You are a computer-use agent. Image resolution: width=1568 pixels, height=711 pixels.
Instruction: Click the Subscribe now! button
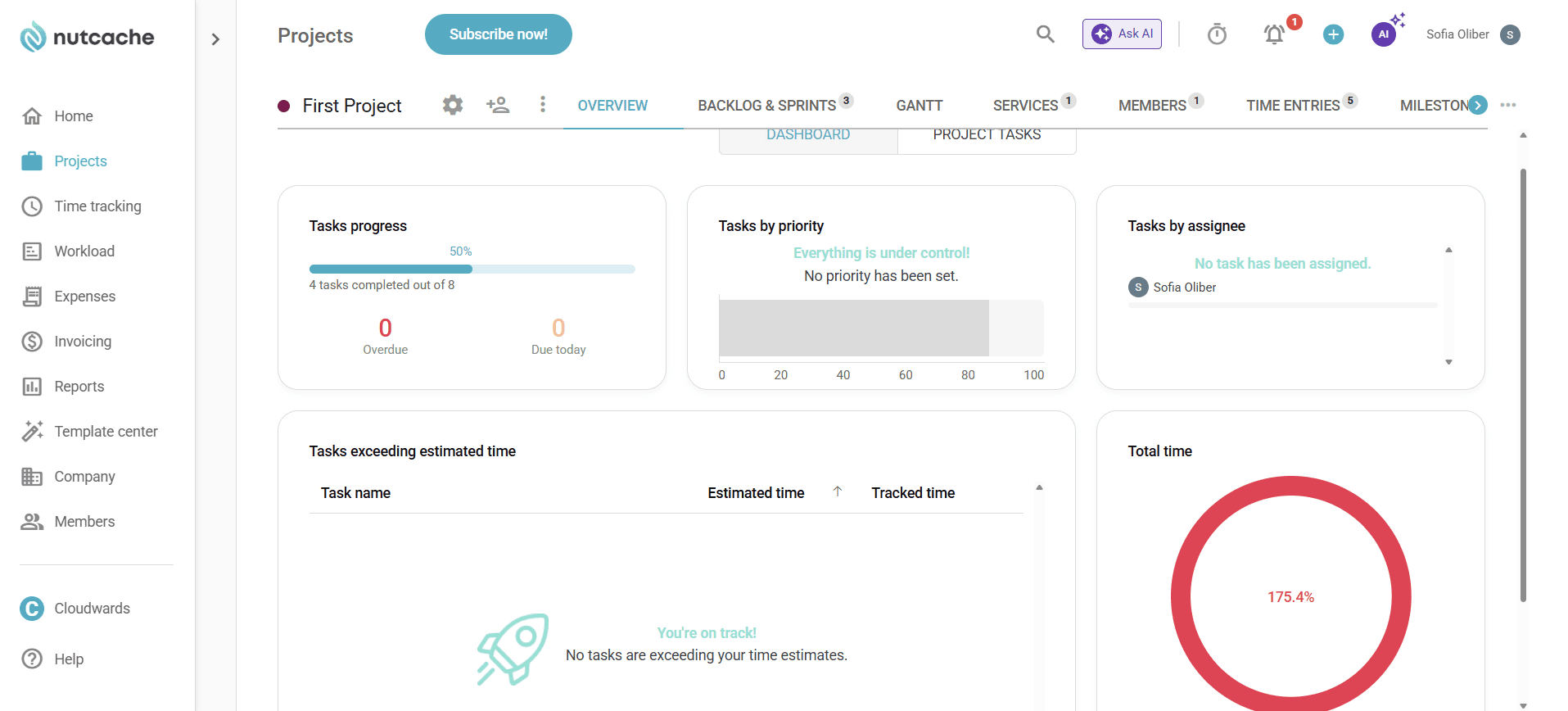(x=498, y=34)
